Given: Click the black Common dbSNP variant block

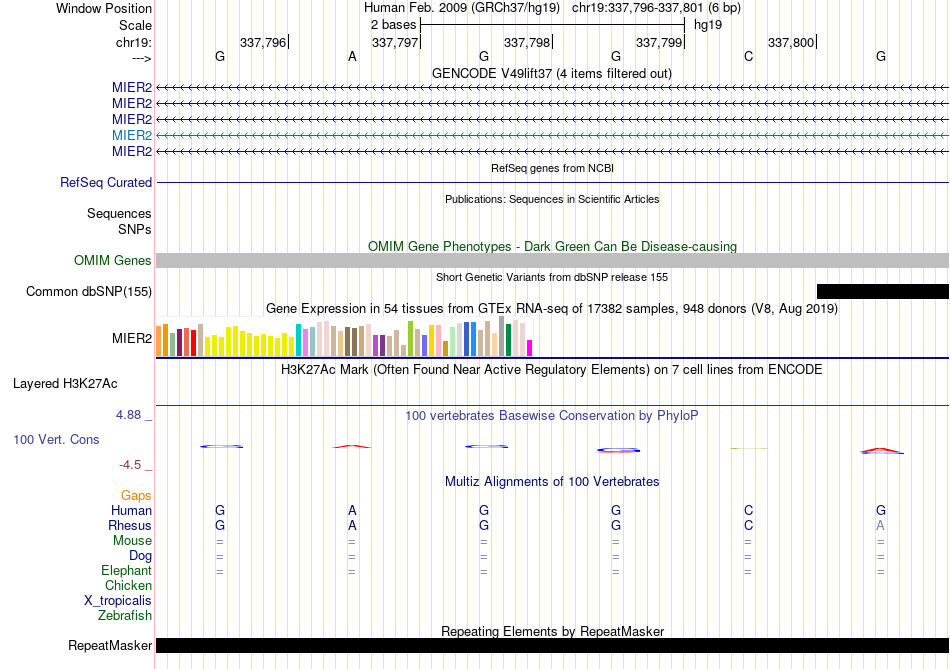Looking at the screenshot, I should coord(882,291).
